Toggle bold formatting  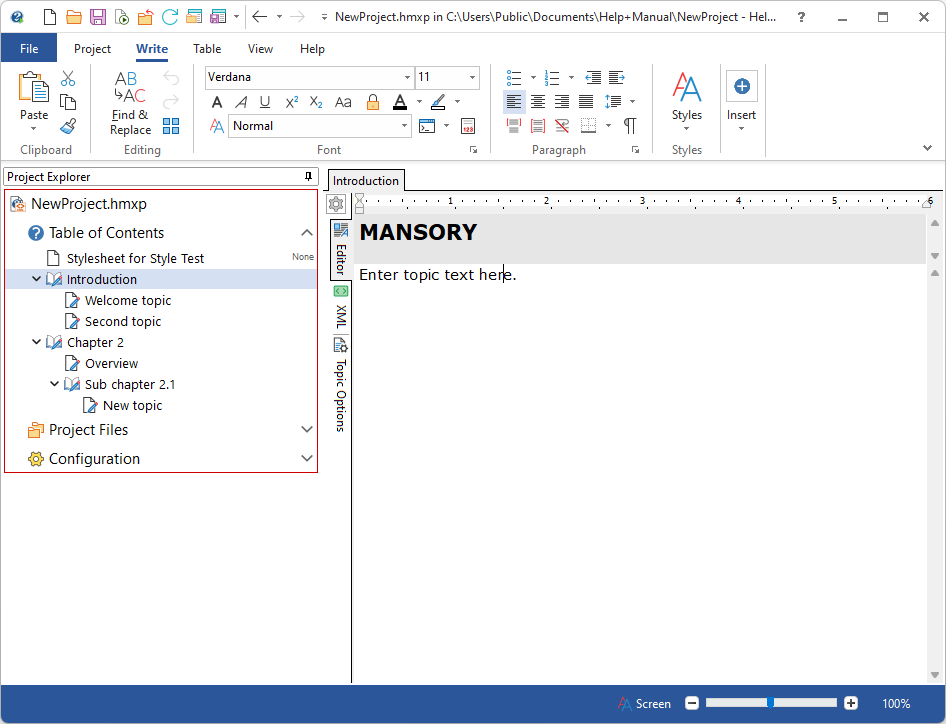coord(217,102)
